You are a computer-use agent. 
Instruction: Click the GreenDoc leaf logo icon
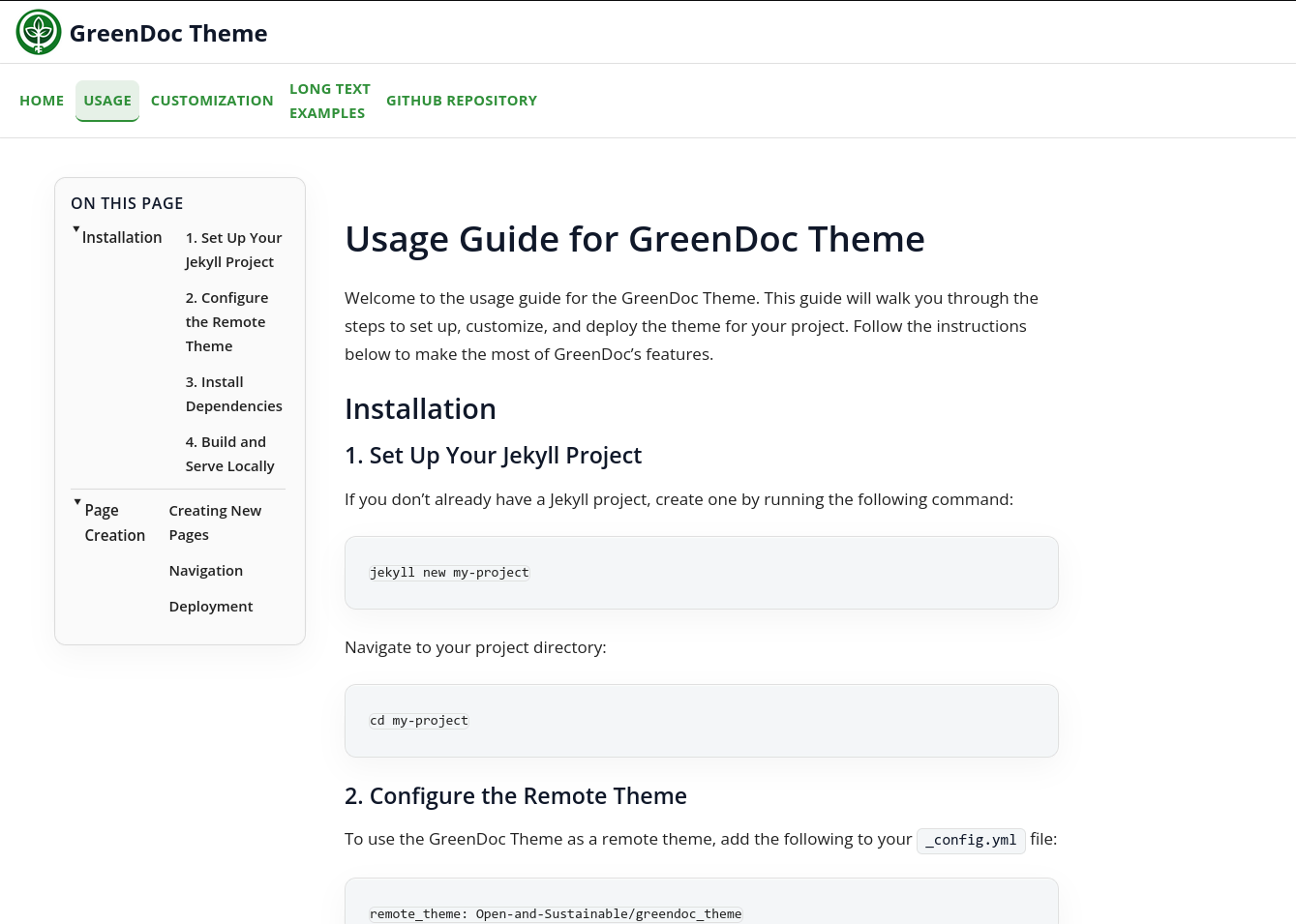(38, 31)
